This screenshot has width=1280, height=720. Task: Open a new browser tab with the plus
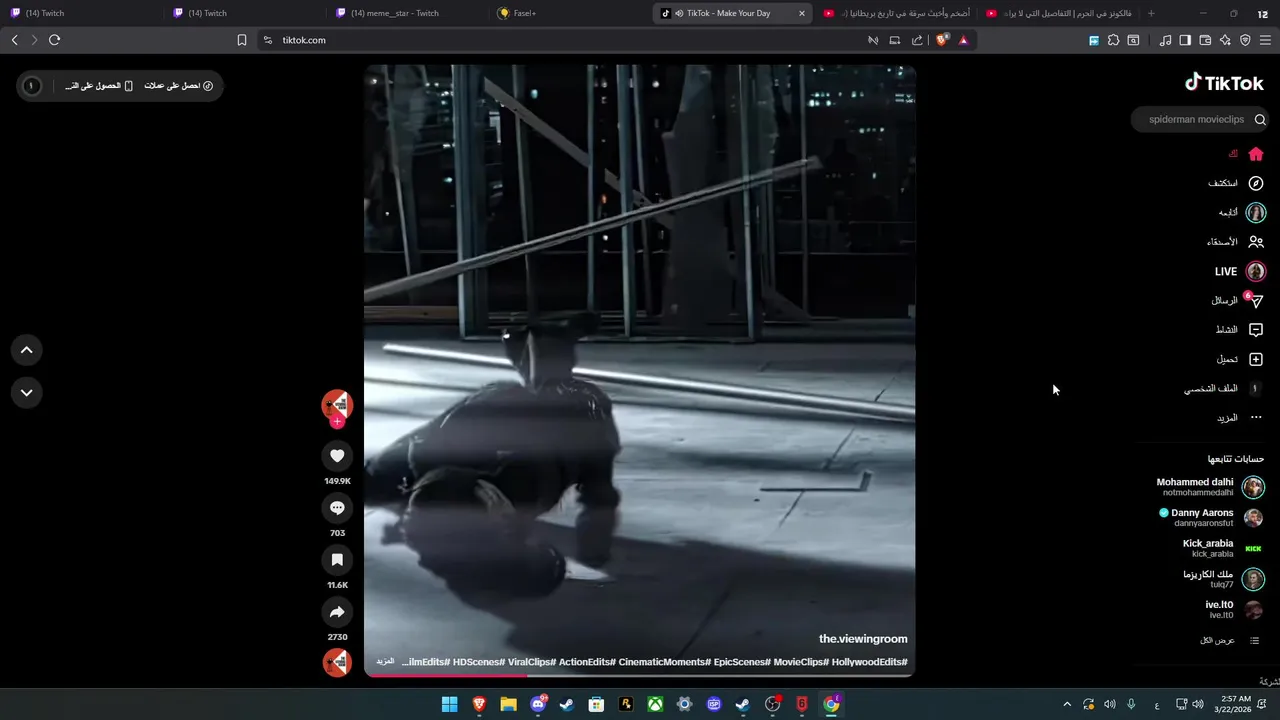click(1151, 13)
